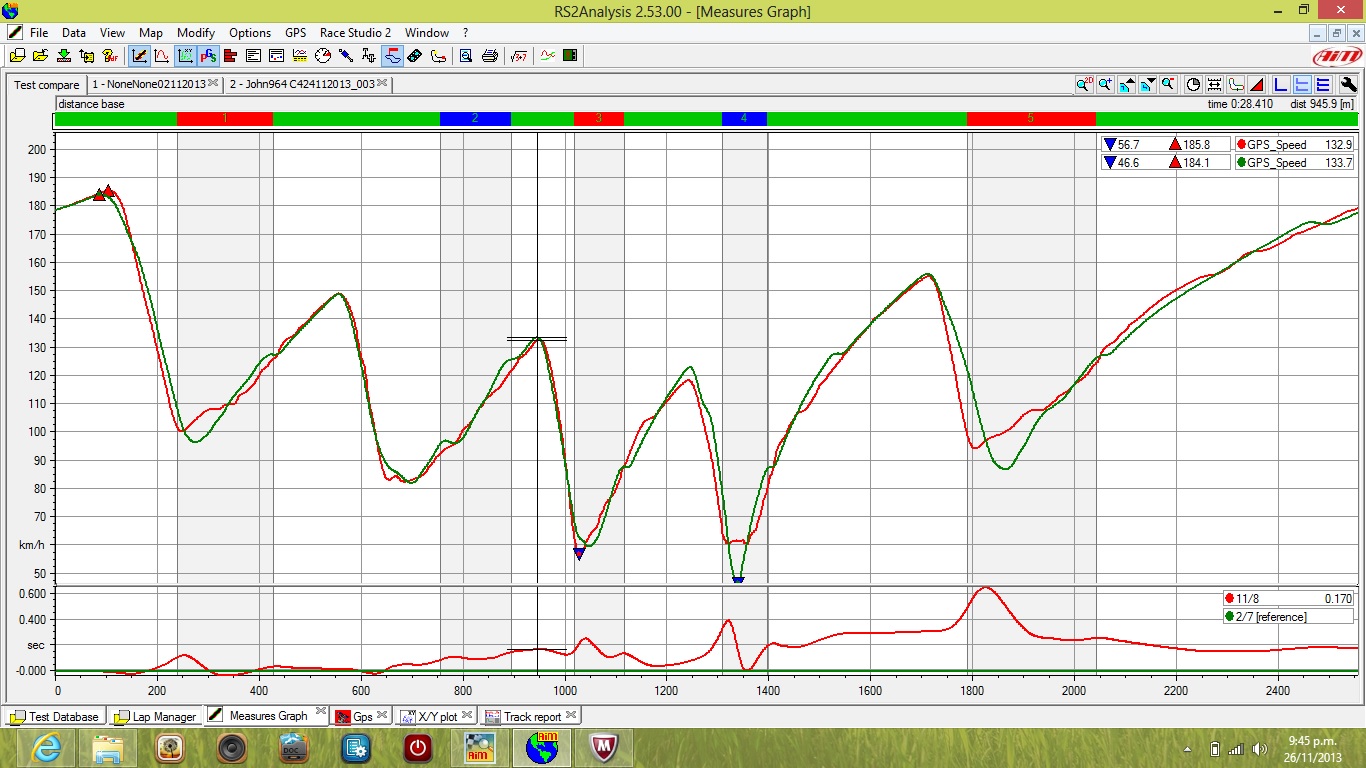Close the 2 - John964 C424112013_003 tab
This screenshot has height=768, width=1366.
point(383,84)
